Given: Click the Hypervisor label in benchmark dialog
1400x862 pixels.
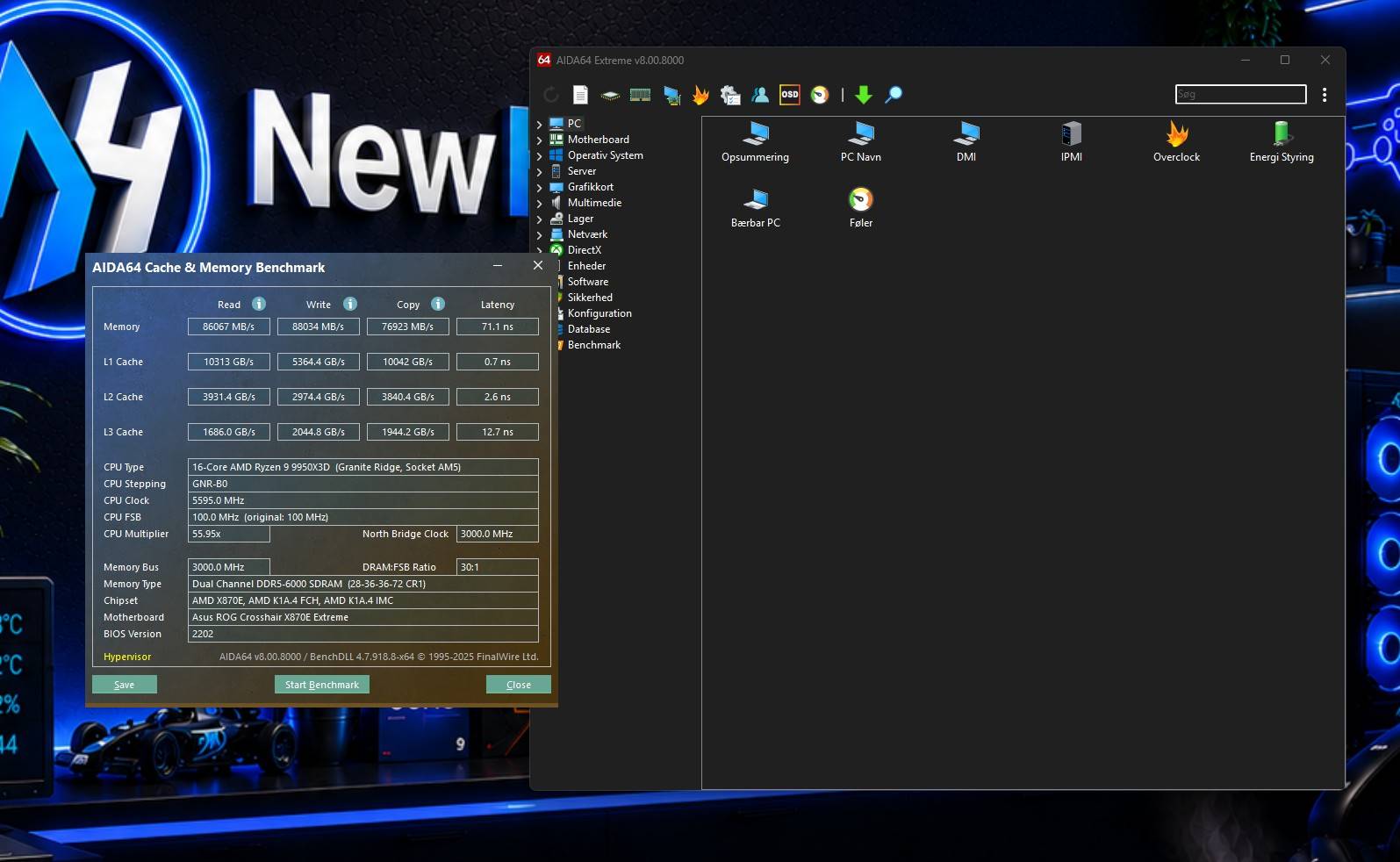Looking at the screenshot, I should pos(127,657).
